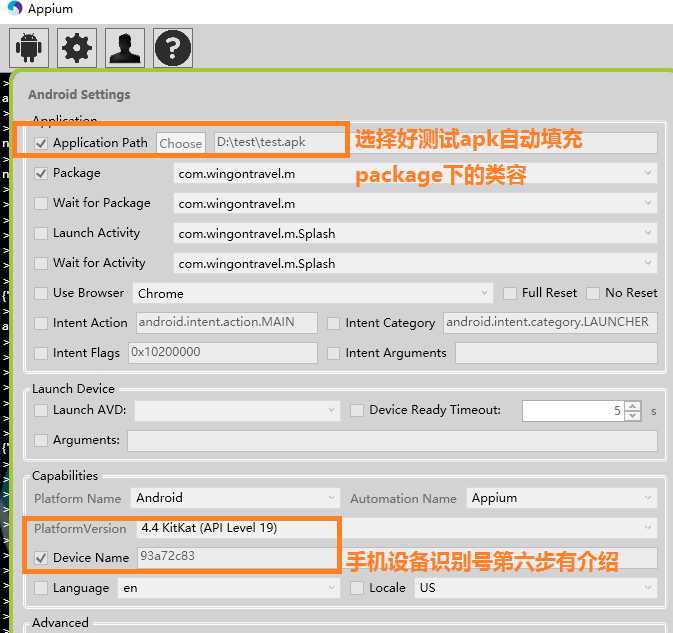Click the Application Path field D:\test\test.apk
Viewport: 673px width, 633px height.
point(436,143)
